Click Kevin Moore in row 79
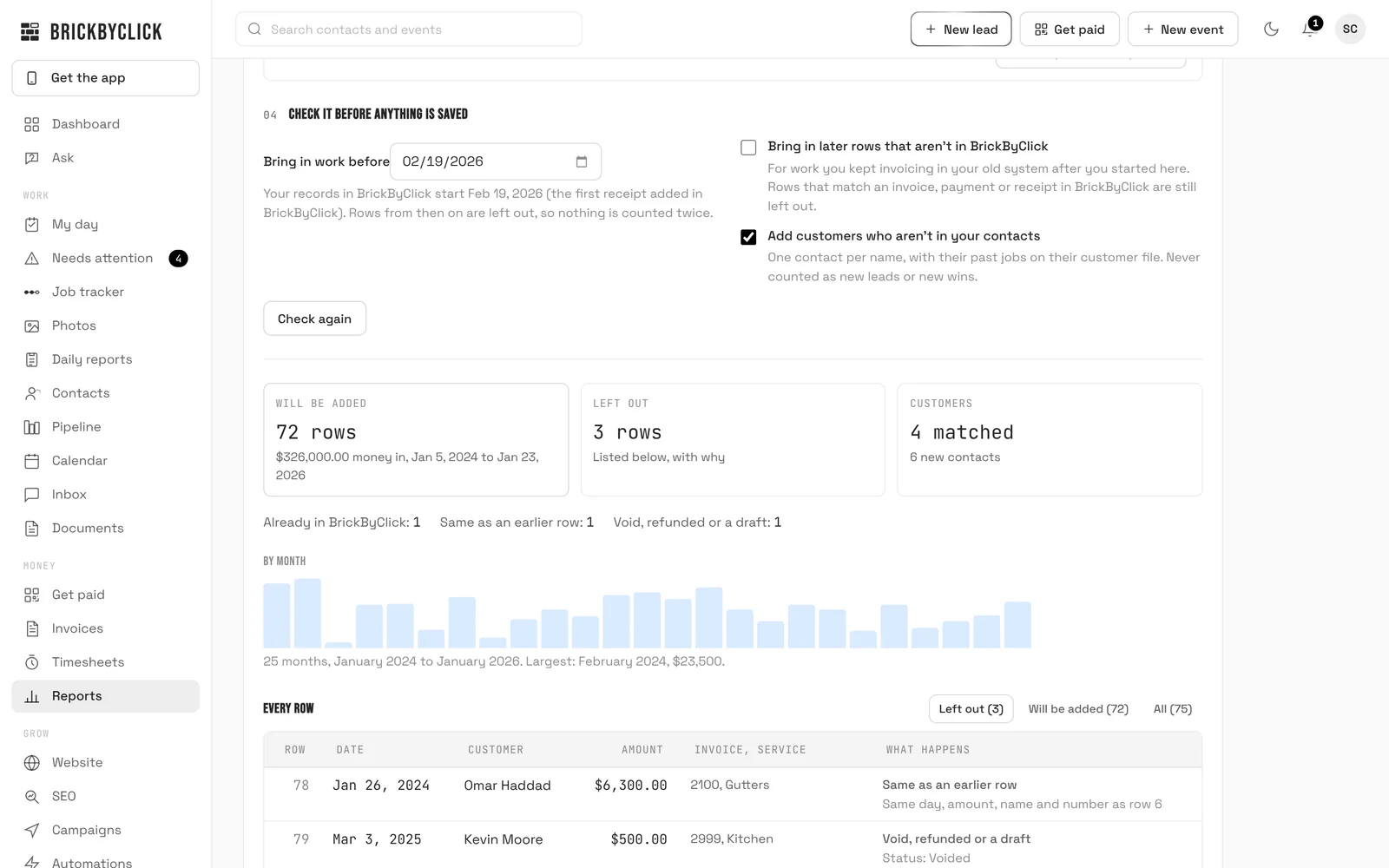This screenshot has width=1389, height=868. pos(504,840)
